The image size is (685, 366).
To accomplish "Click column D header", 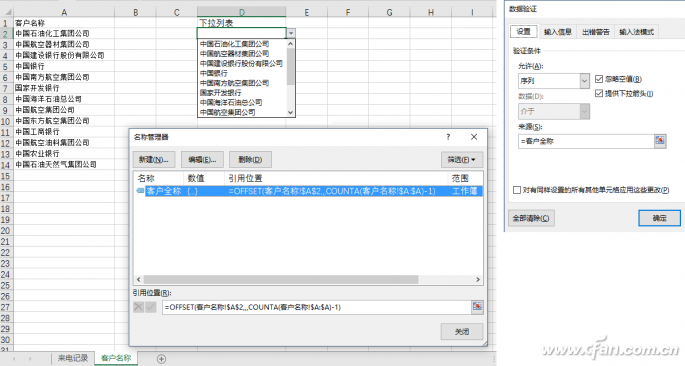I will 242,12.
